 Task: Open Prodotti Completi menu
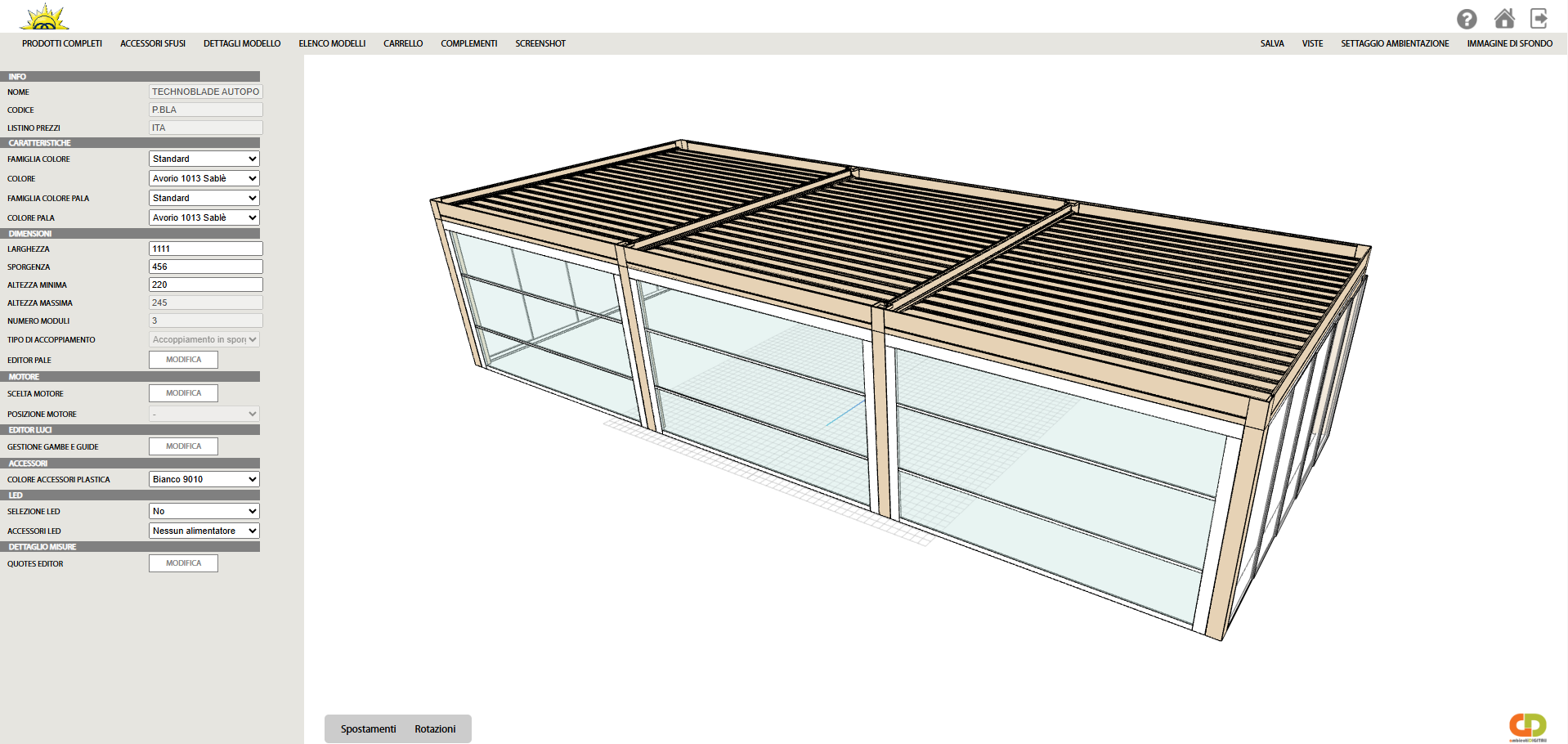tap(62, 43)
